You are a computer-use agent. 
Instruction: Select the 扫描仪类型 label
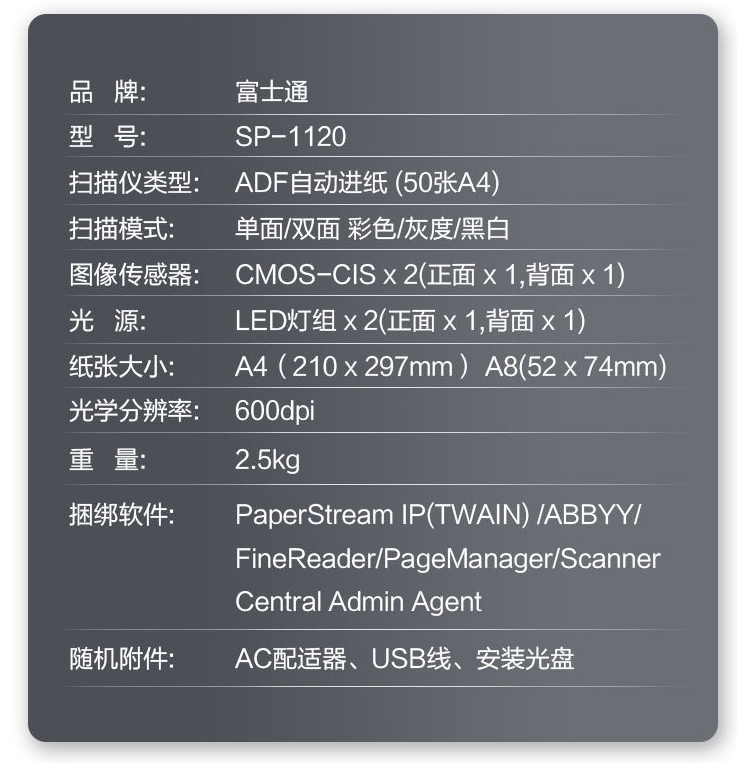[134, 183]
